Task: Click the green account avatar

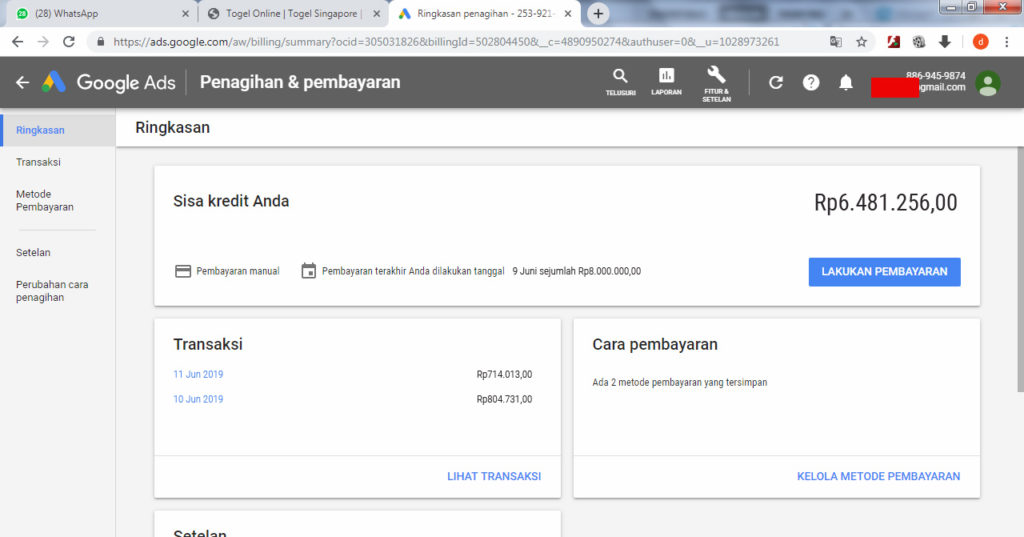Action: 987,84
